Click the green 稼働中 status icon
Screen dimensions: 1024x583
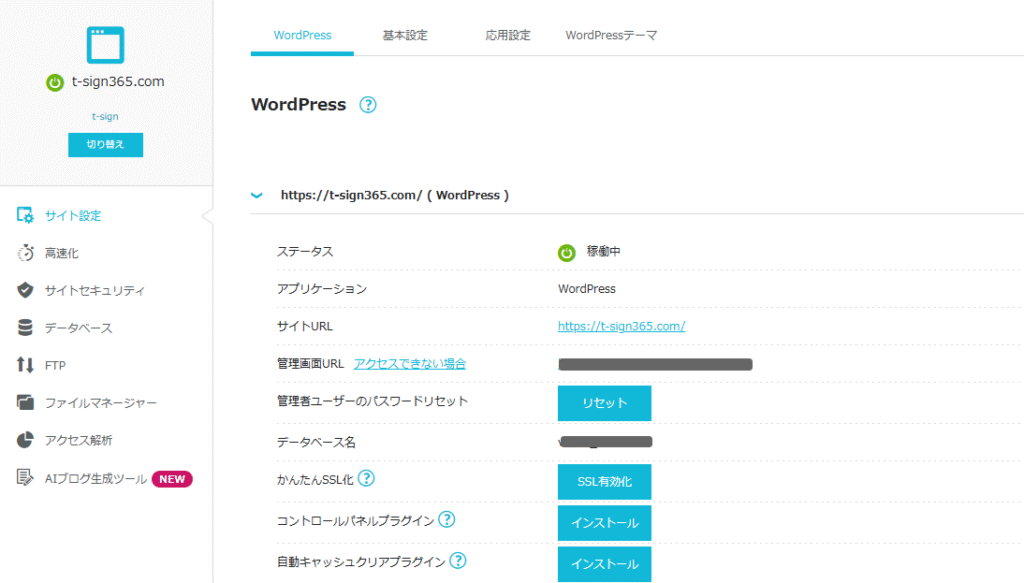point(567,253)
